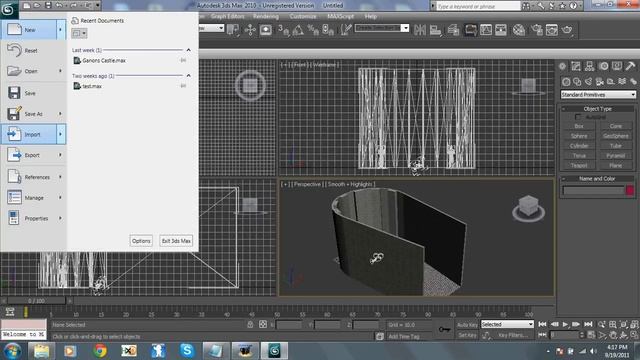Select the Move transform tool

[x=250, y=30]
